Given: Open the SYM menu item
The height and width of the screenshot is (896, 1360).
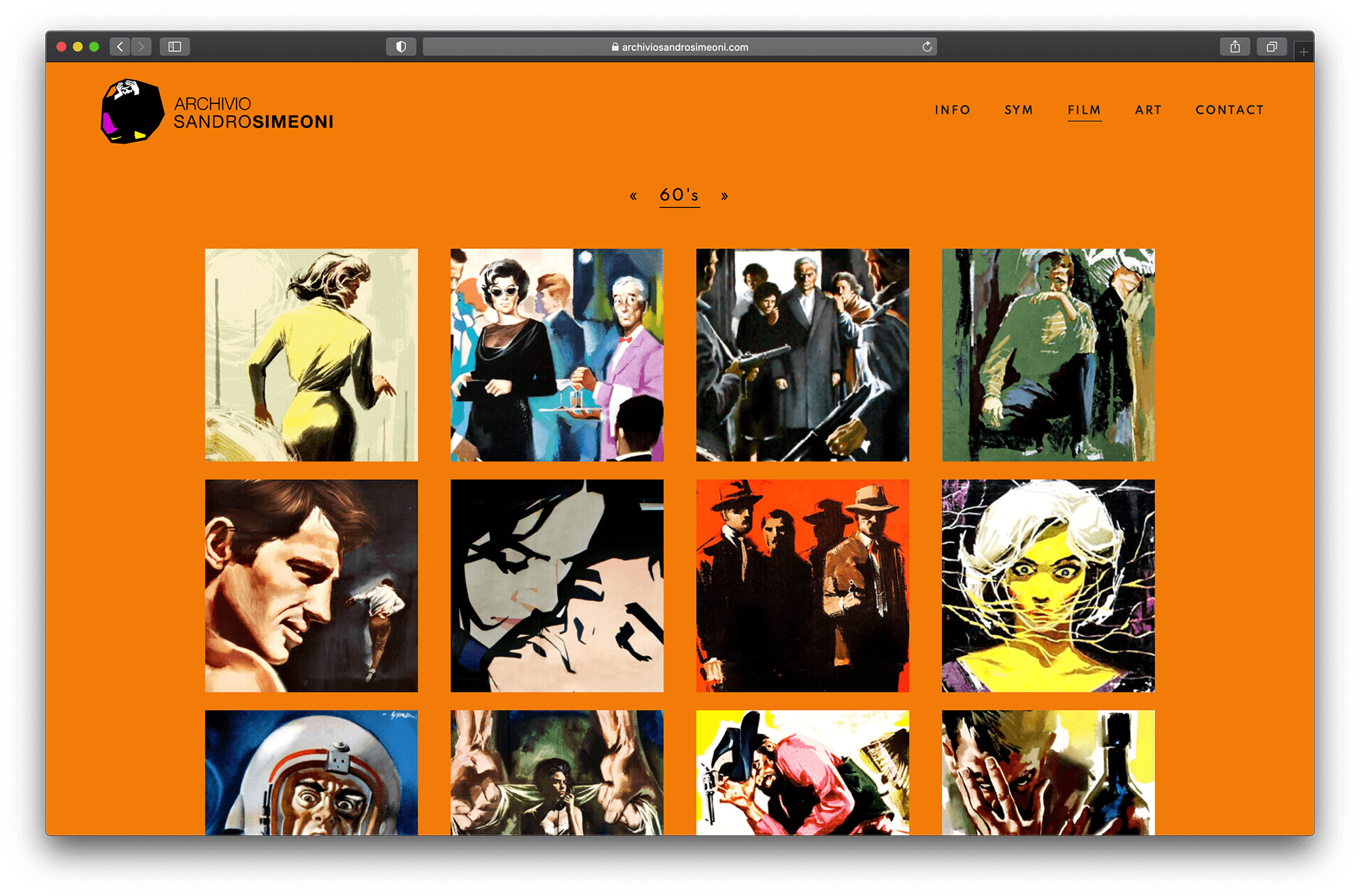Looking at the screenshot, I should [x=1019, y=110].
